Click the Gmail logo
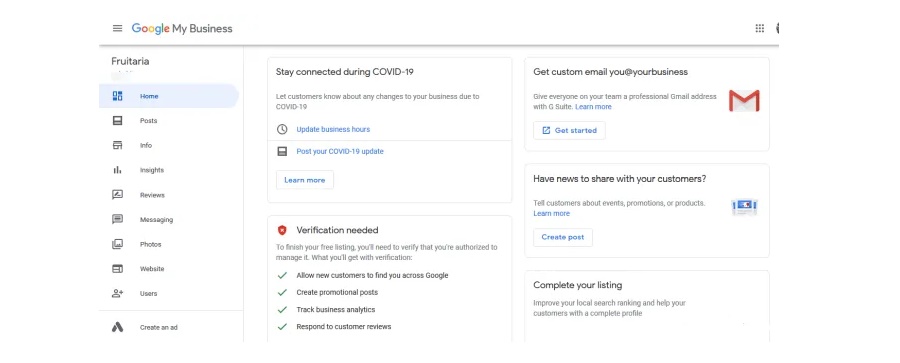 coord(744,101)
